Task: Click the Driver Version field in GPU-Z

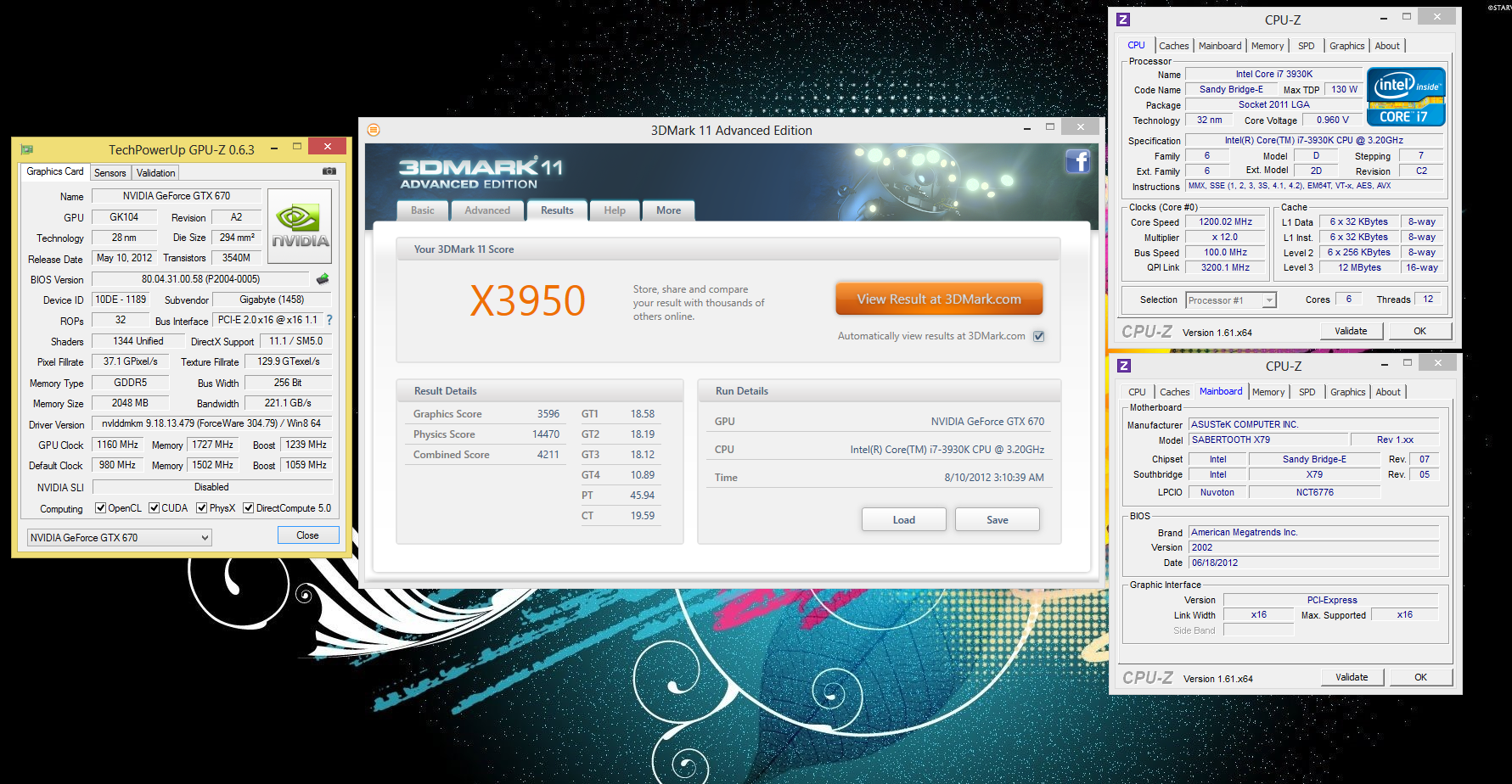Action: pyautogui.click(x=211, y=423)
